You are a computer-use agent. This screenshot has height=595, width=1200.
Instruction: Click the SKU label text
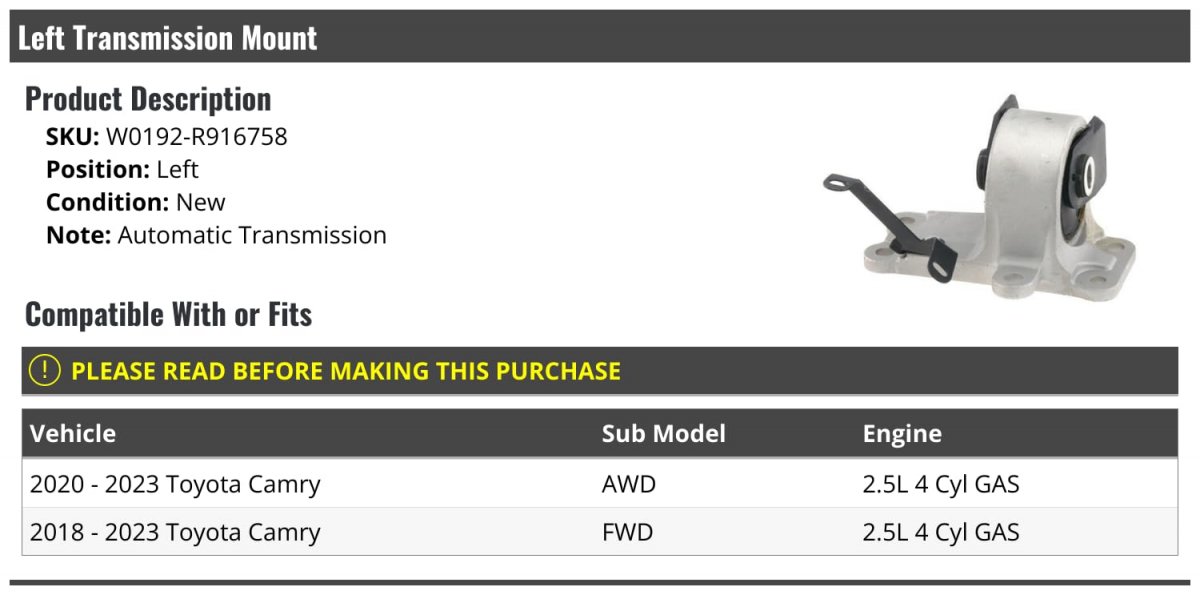click(72, 137)
